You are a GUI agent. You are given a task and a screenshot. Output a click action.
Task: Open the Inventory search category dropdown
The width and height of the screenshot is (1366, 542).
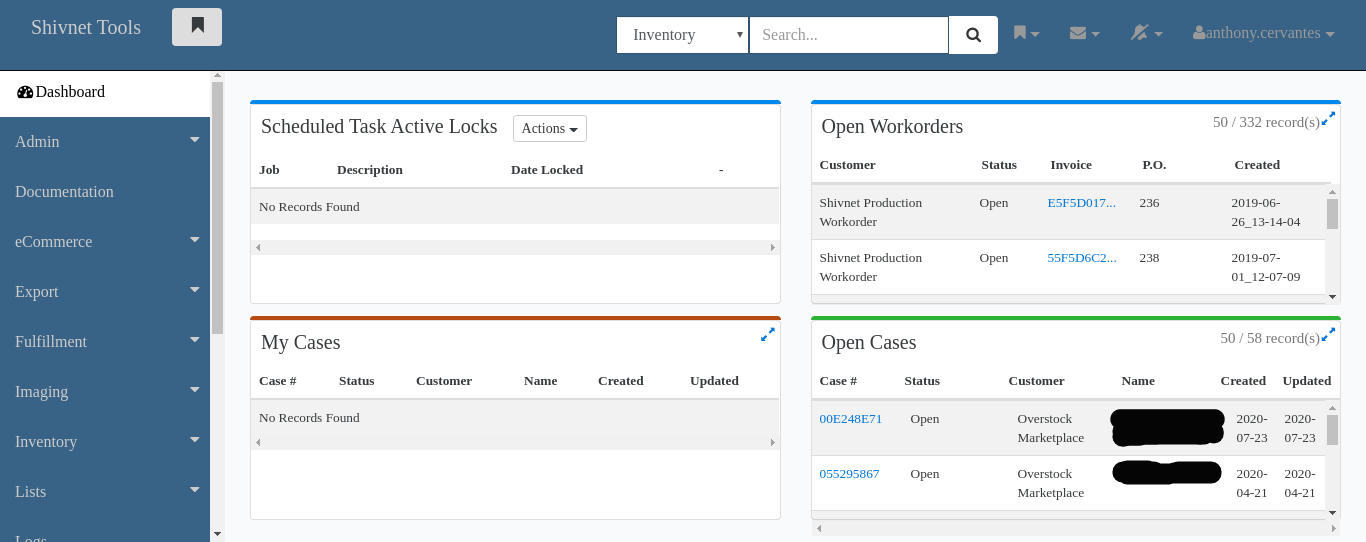click(683, 35)
